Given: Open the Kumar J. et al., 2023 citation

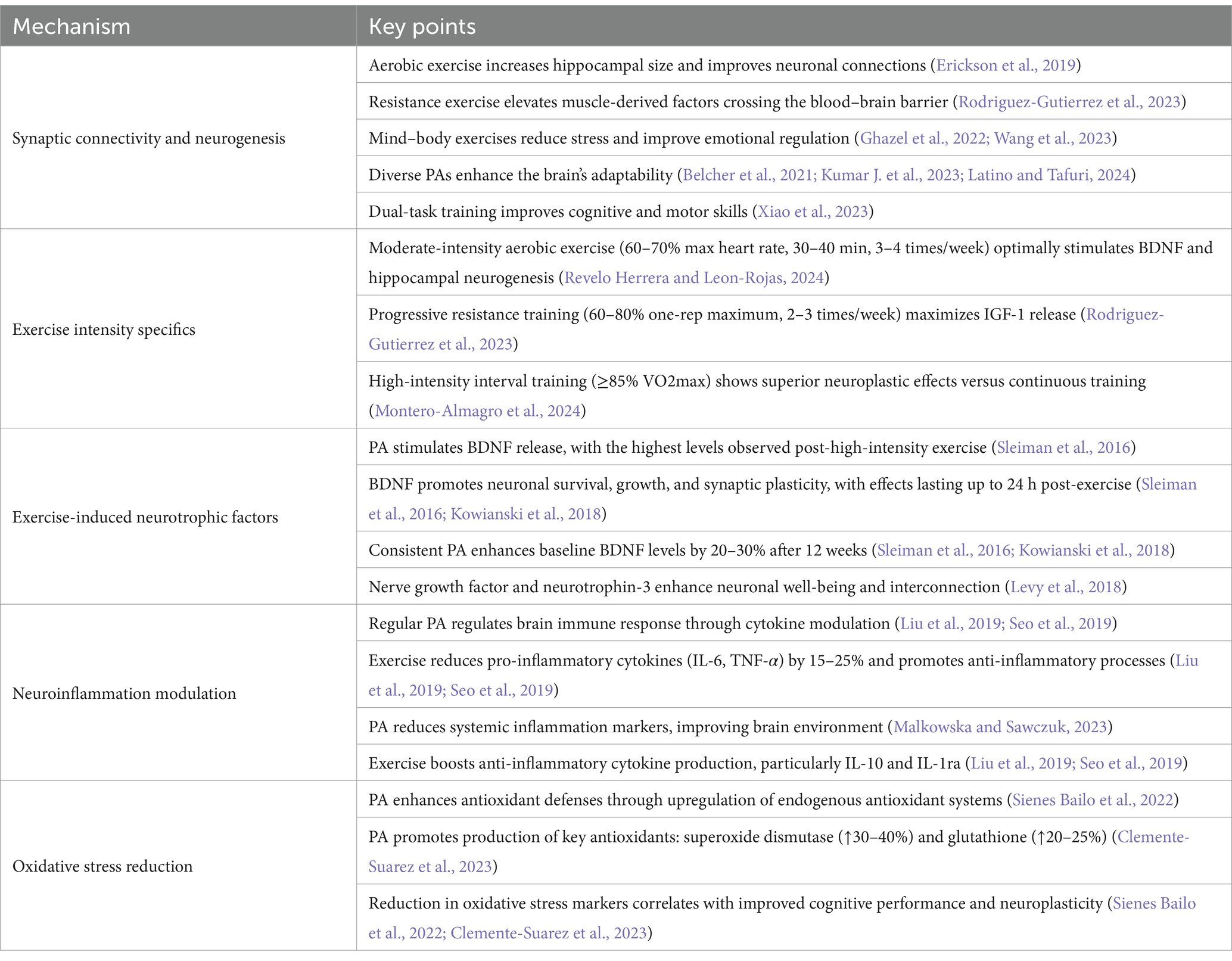Looking at the screenshot, I should 891,175.
